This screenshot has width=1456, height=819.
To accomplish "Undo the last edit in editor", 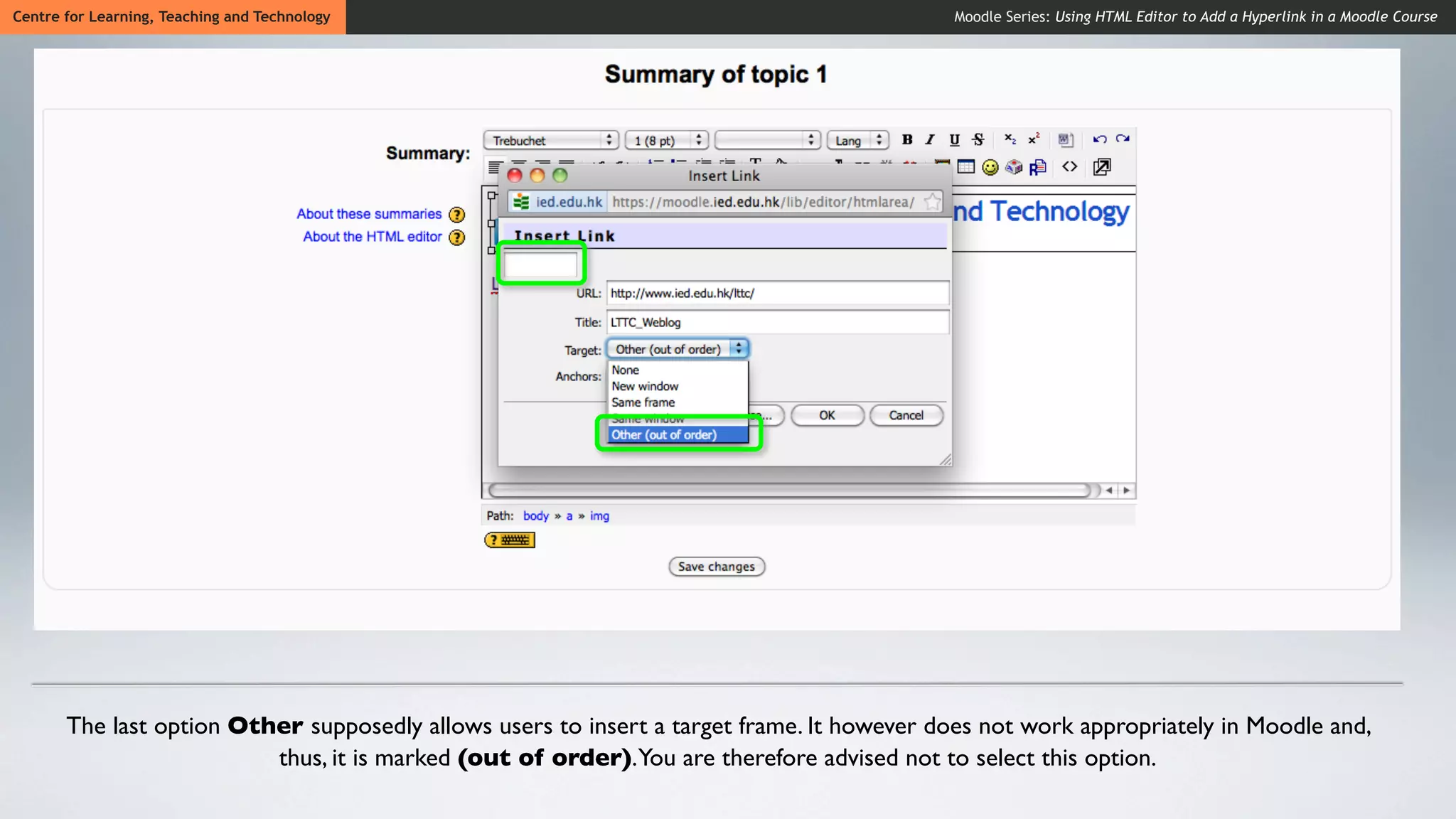I will [1100, 139].
